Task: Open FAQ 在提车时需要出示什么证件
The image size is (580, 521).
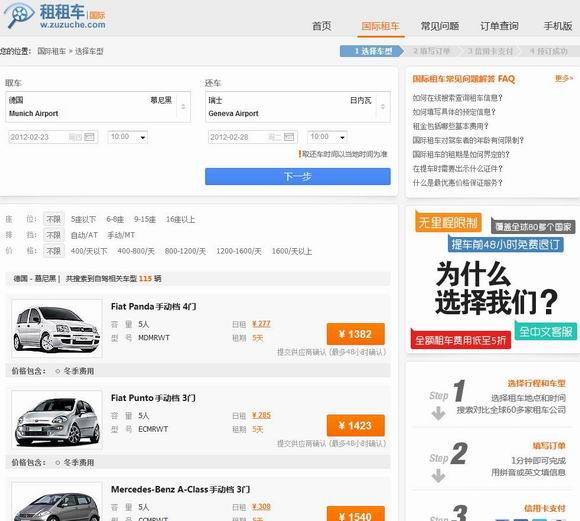Action: 458,169
